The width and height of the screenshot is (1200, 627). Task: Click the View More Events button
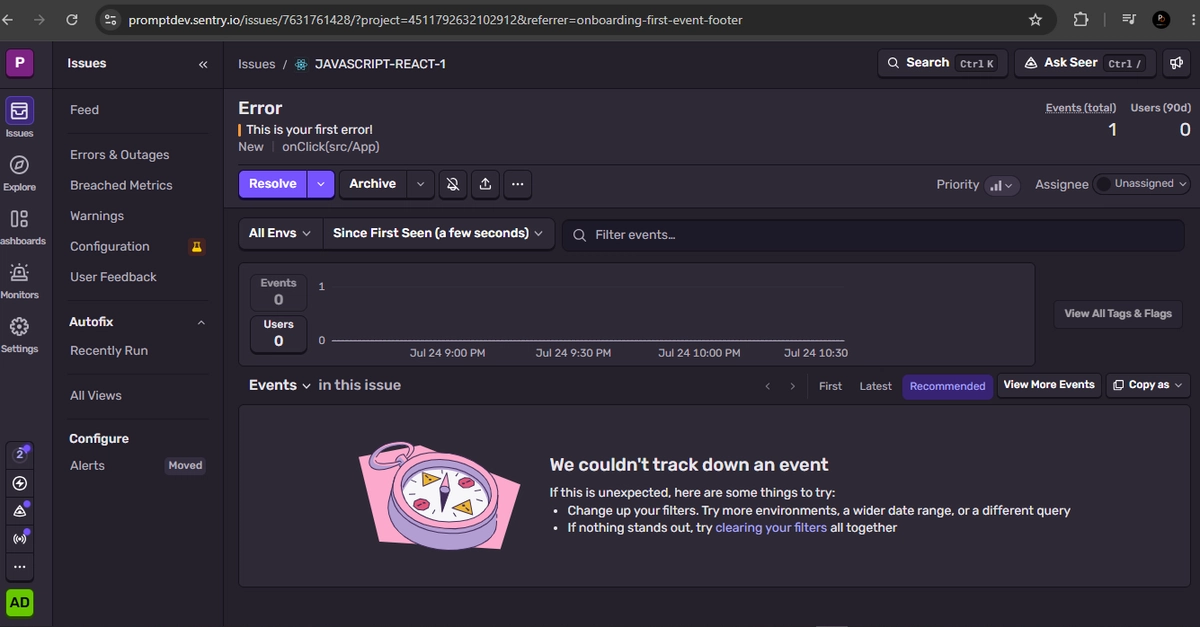pyautogui.click(x=1049, y=385)
